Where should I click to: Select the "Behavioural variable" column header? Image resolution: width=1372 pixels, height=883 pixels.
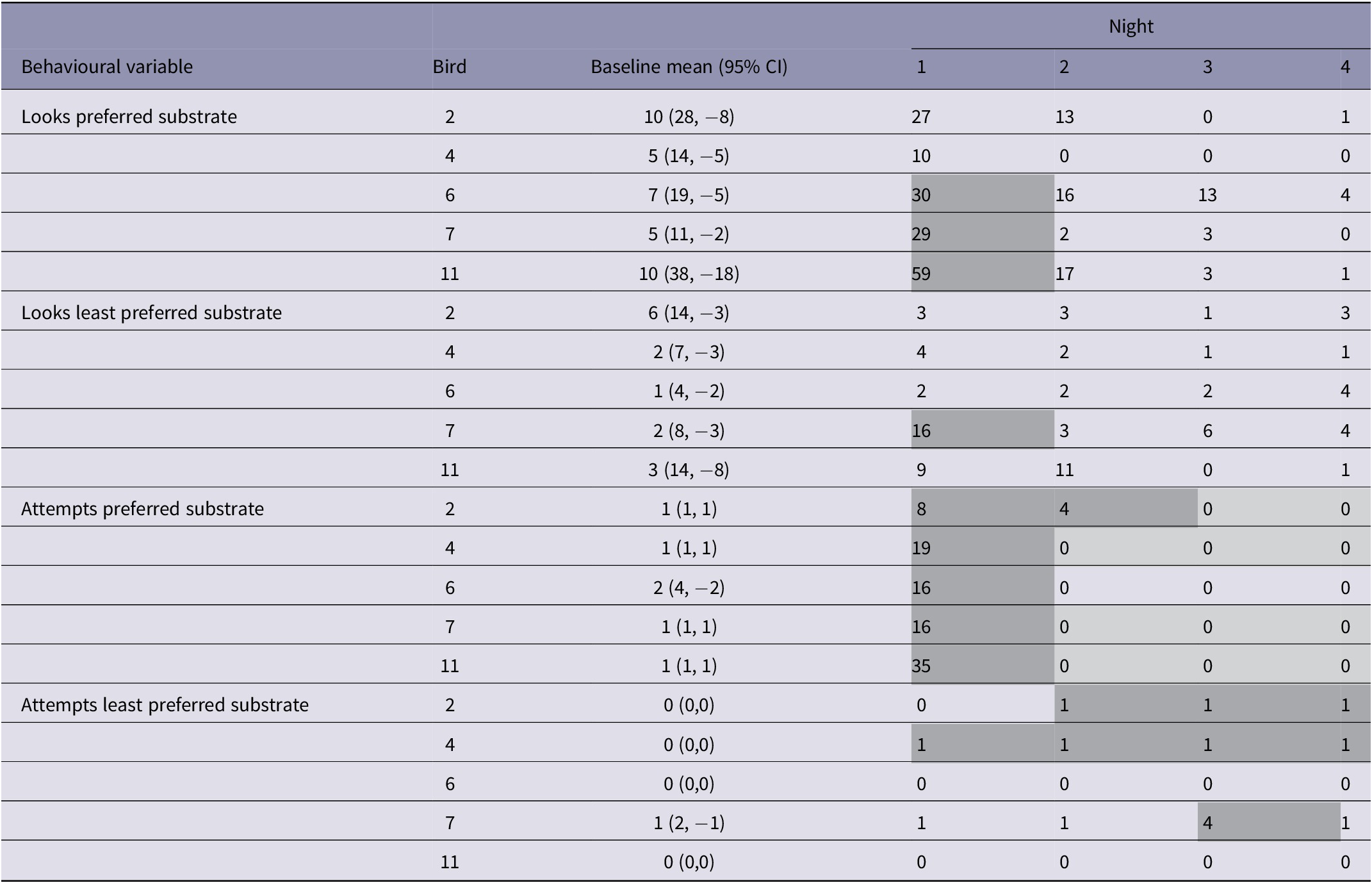(107, 67)
